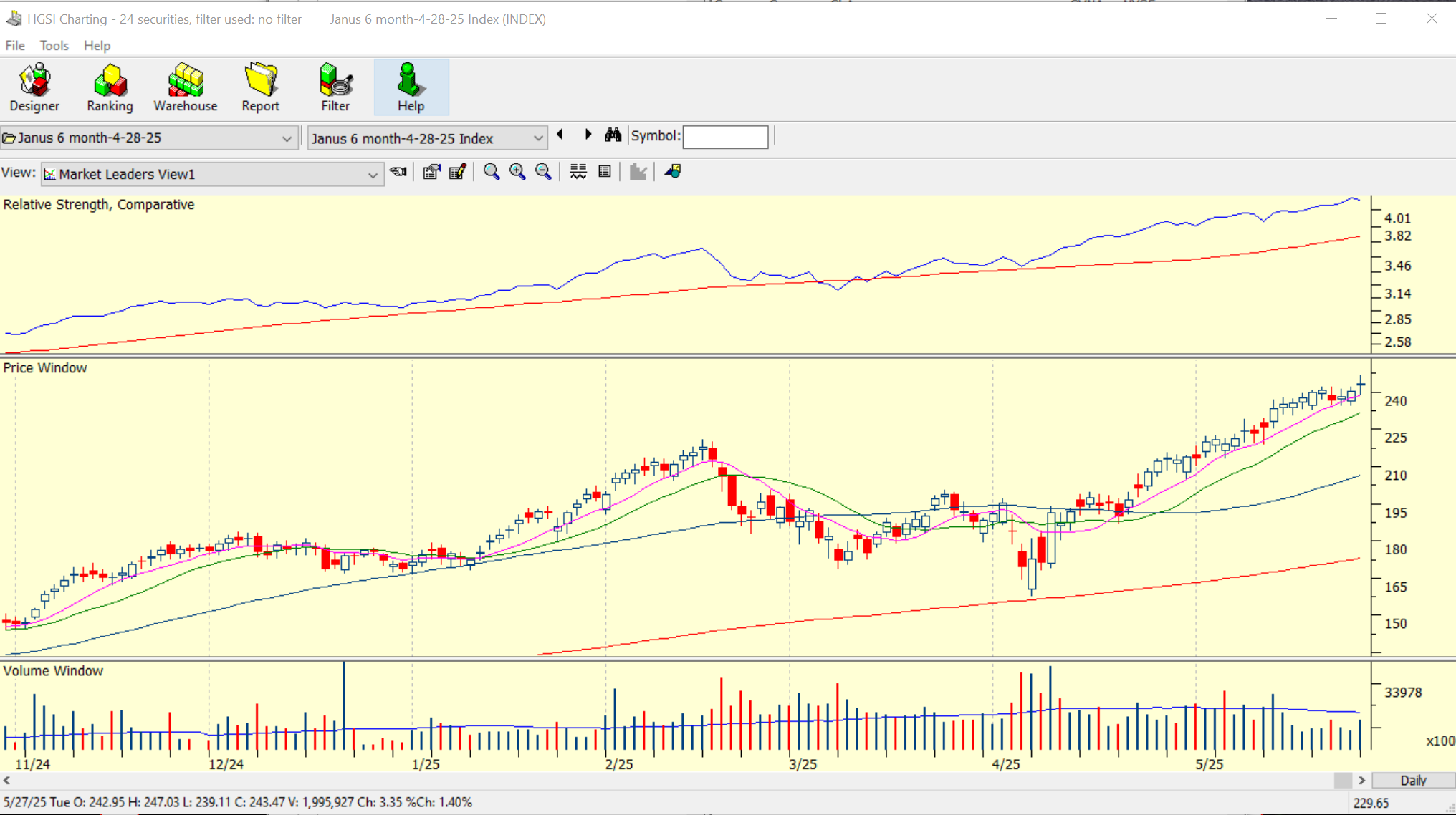Expand the Janus 6 month-4-28-25 group dropdown

tap(287, 138)
